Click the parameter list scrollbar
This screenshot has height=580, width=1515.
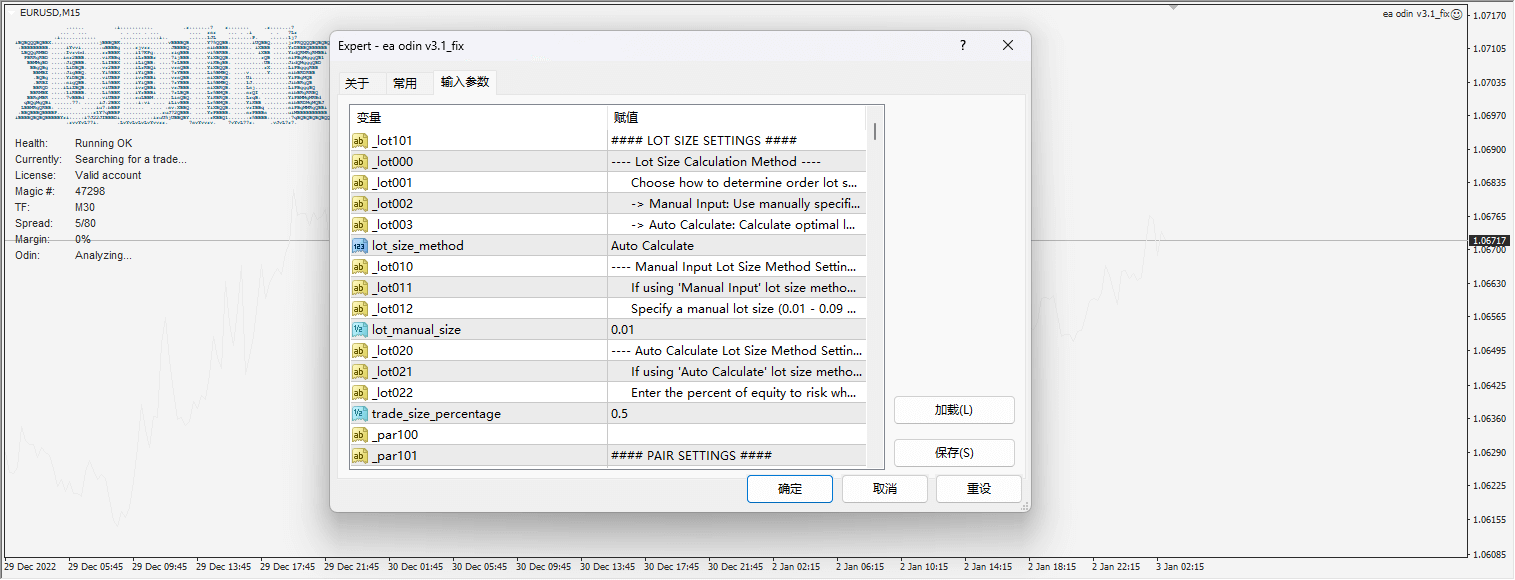tap(877, 130)
